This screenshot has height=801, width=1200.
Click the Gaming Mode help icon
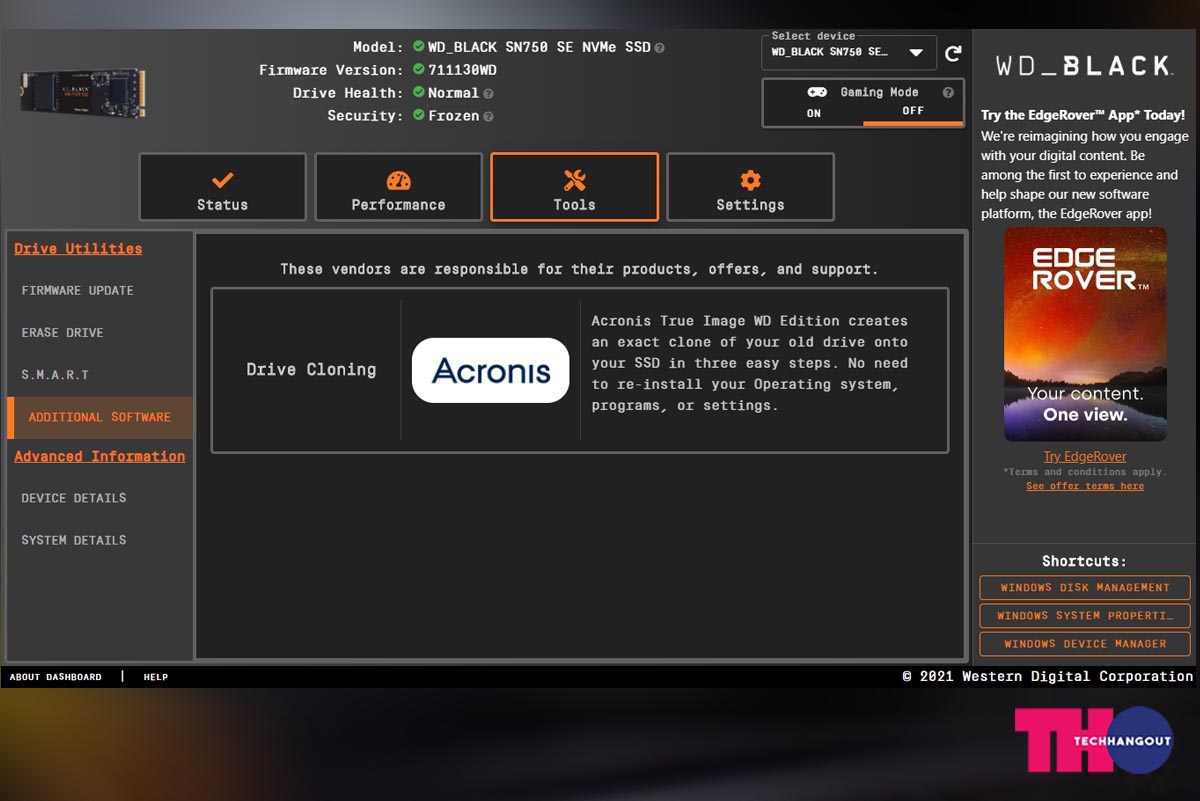click(x=948, y=92)
